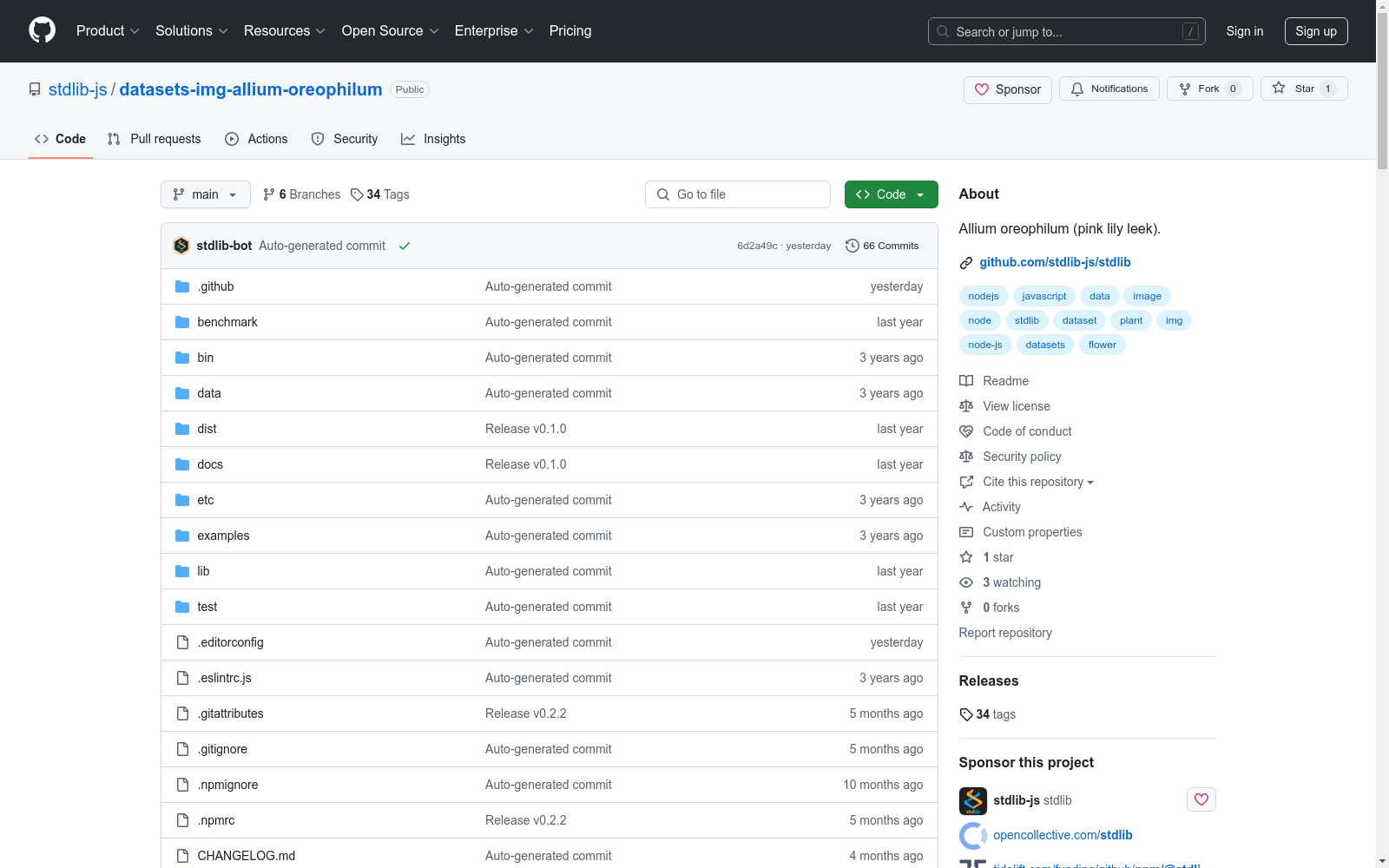Viewport: 1389px width, 868px height.
Task: Open the .gitattributes file
Action: [230, 713]
